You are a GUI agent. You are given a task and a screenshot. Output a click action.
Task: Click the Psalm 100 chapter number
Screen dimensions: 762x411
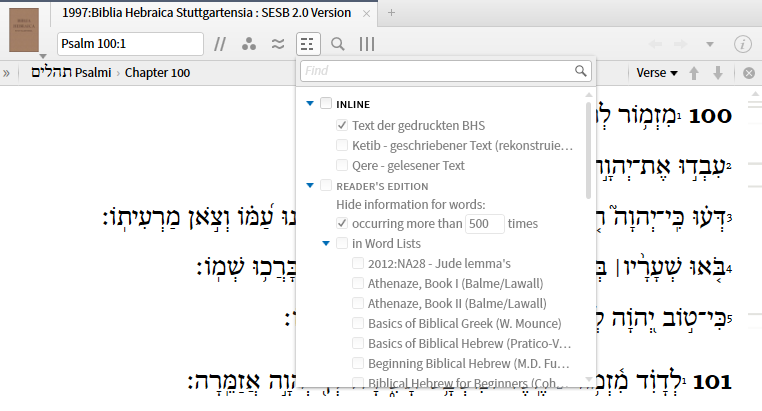click(x=710, y=116)
